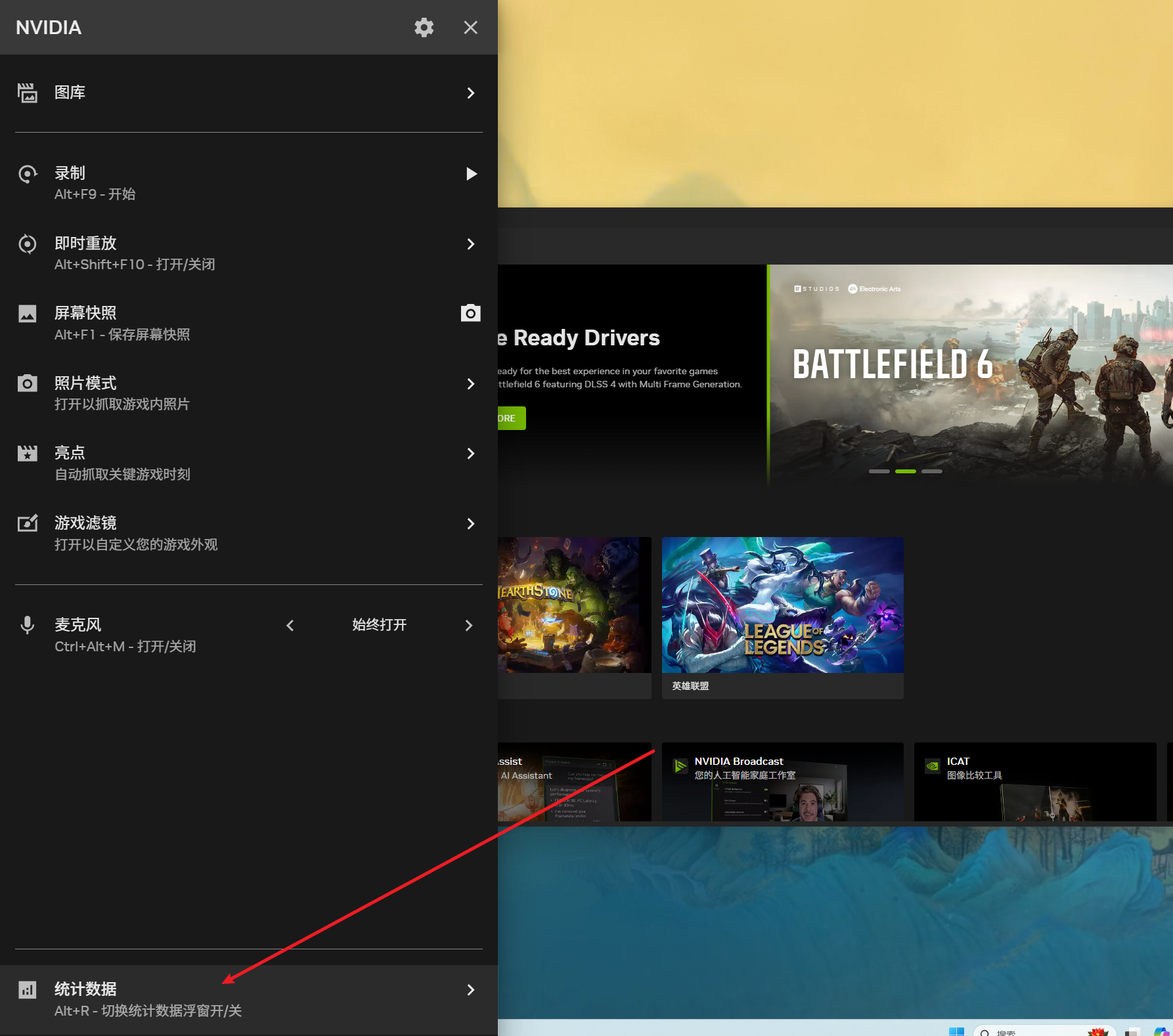The image size is (1173, 1036).
Task: Click the 照片模式 photo mode icon
Action: [27, 383]
